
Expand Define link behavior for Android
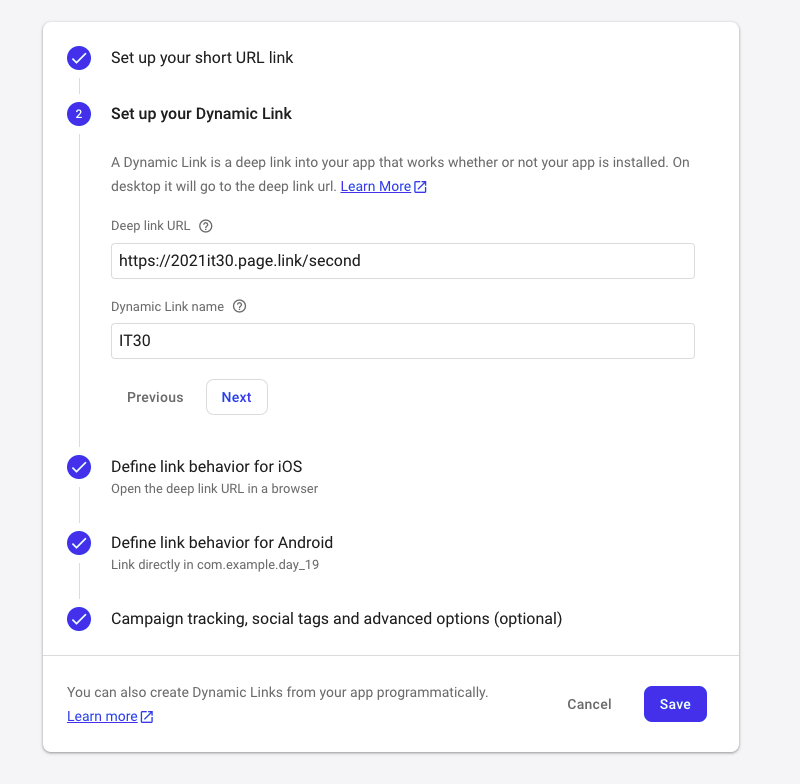point(221,543)
